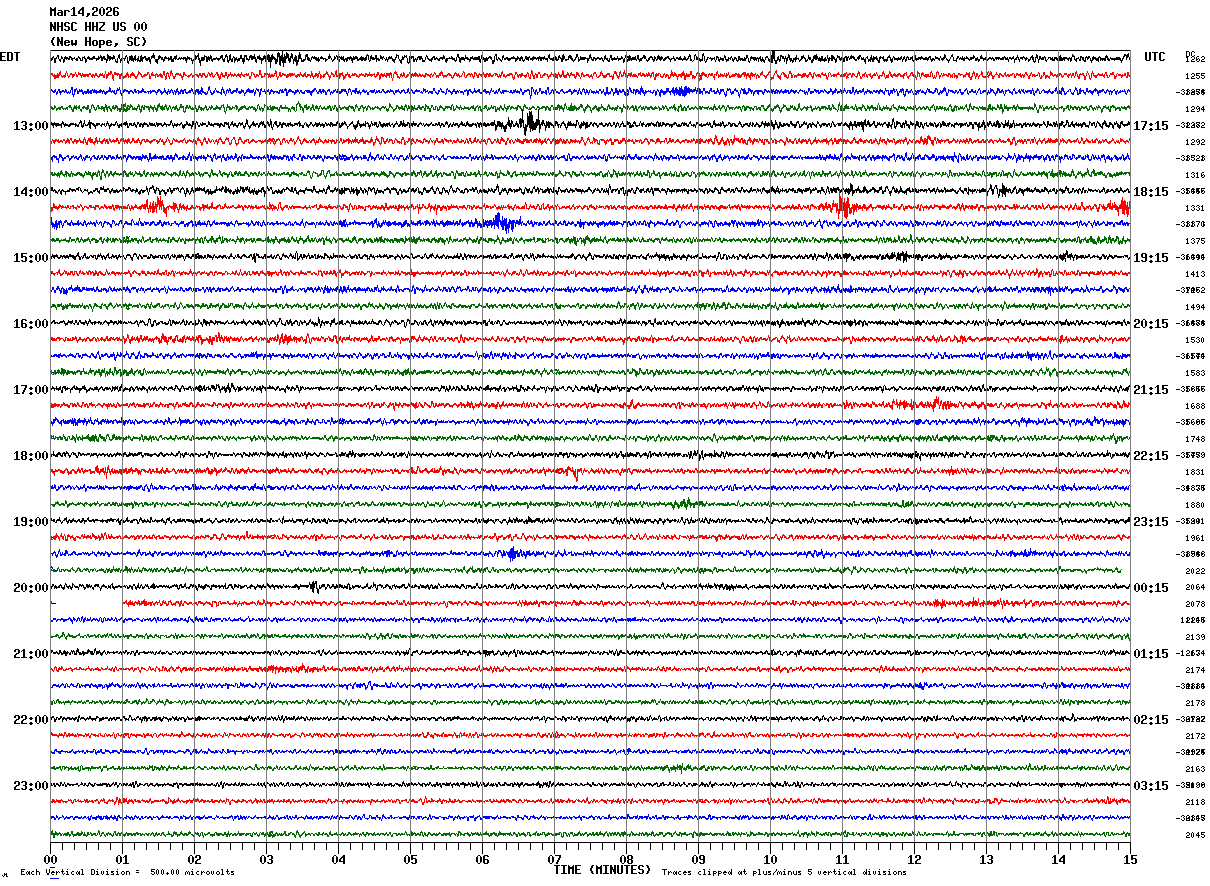Click the "02:15" UTC row label
This screenshot has width=1210, height=886.
click(x=1151, y=720)
